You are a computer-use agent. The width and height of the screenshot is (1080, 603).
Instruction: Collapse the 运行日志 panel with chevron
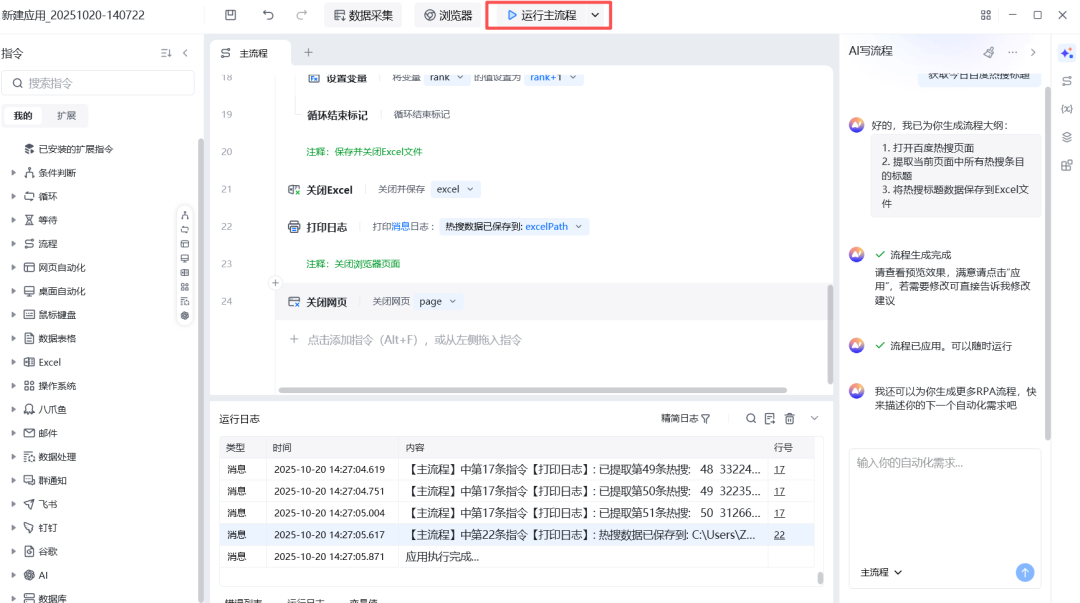(814, 418)
